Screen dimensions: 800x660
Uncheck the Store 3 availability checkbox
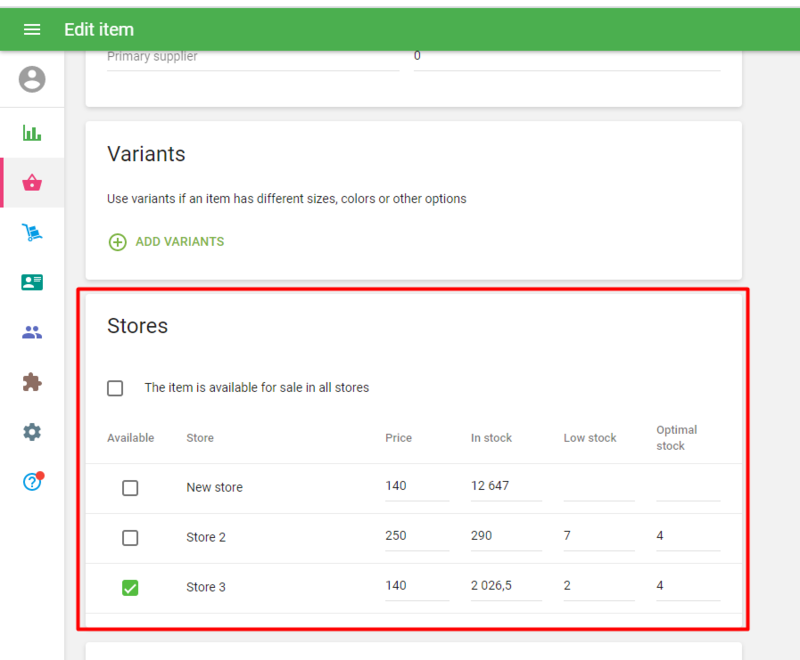pyautogui.click(x=130, y=588)
